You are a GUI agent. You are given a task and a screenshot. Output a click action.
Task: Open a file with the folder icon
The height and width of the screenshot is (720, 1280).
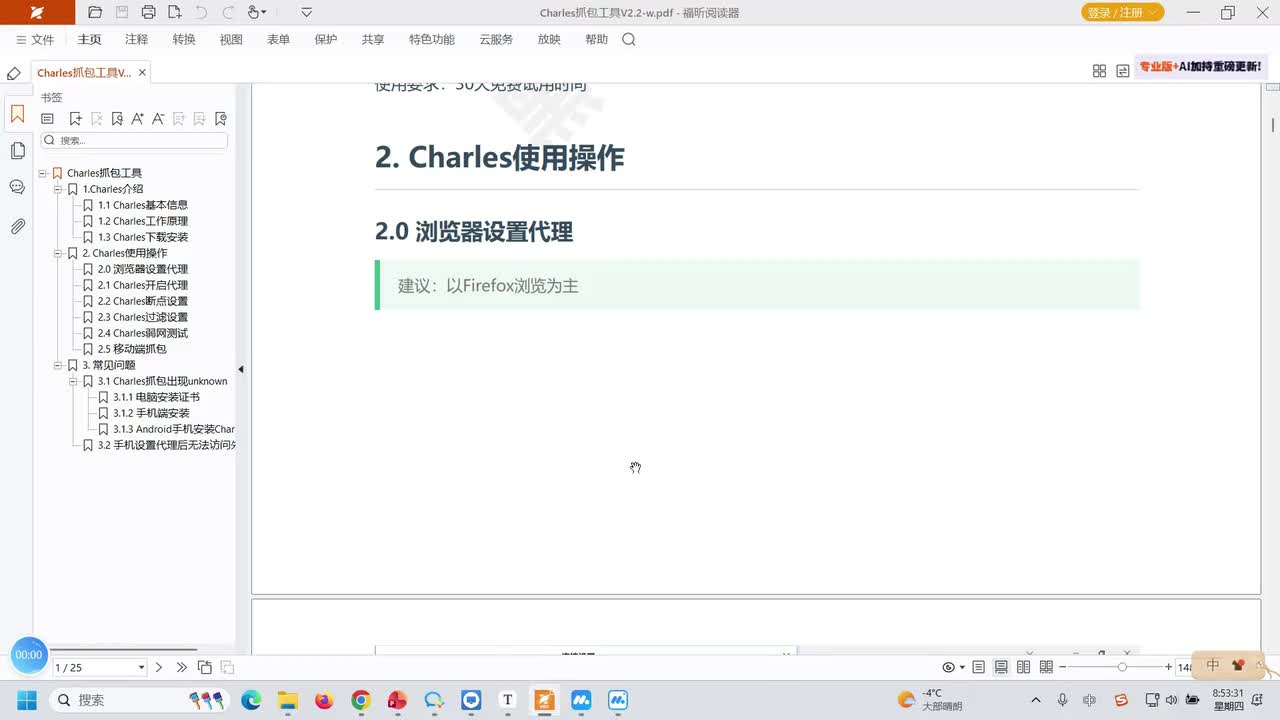[95, 12]
